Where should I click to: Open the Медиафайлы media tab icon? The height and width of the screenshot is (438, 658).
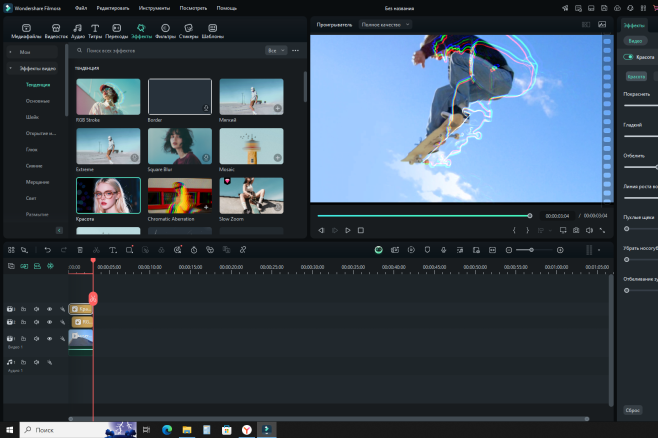pos(26,28)
